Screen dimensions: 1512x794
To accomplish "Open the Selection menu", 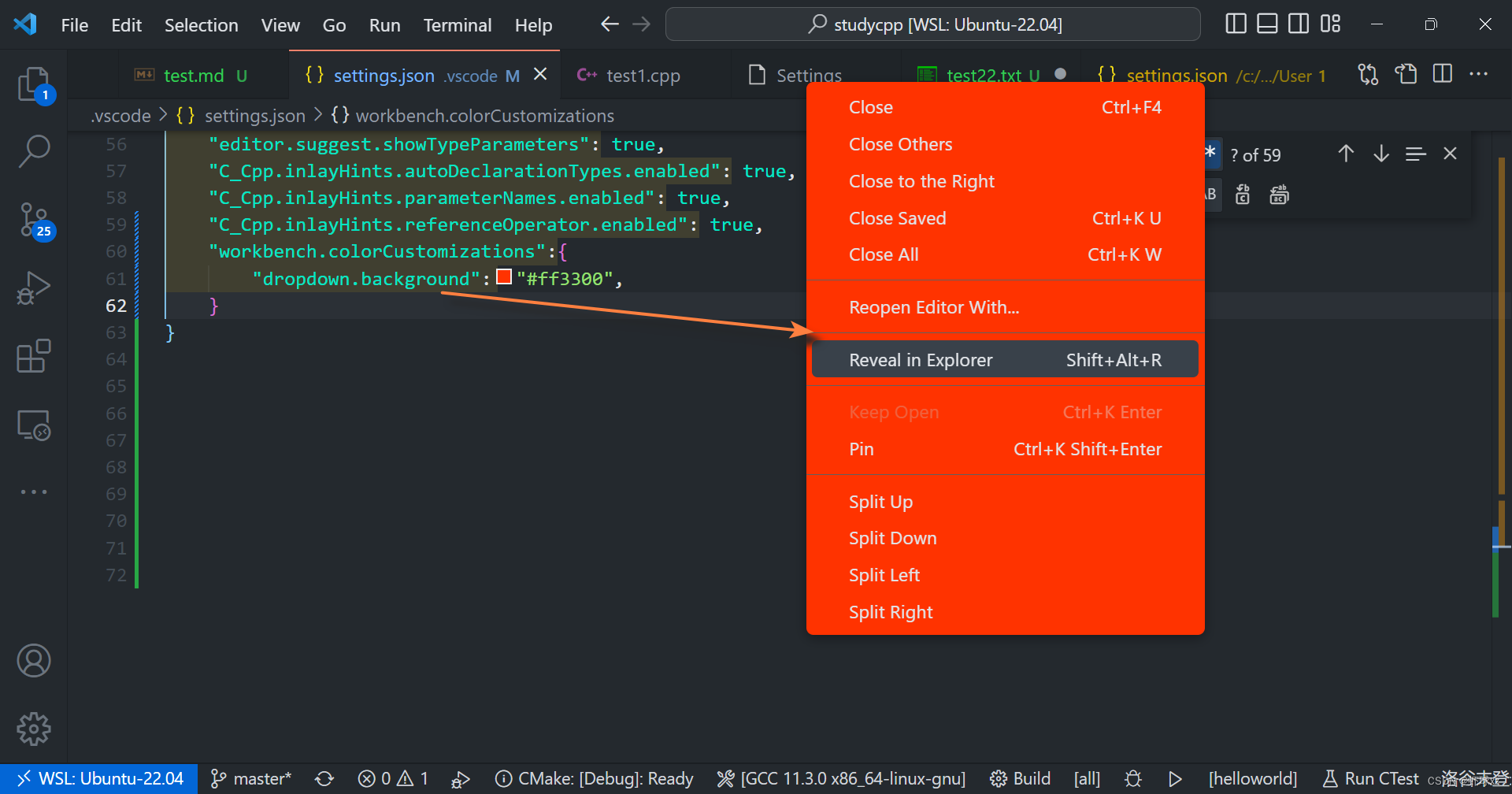I will click(x=201, y=25).
